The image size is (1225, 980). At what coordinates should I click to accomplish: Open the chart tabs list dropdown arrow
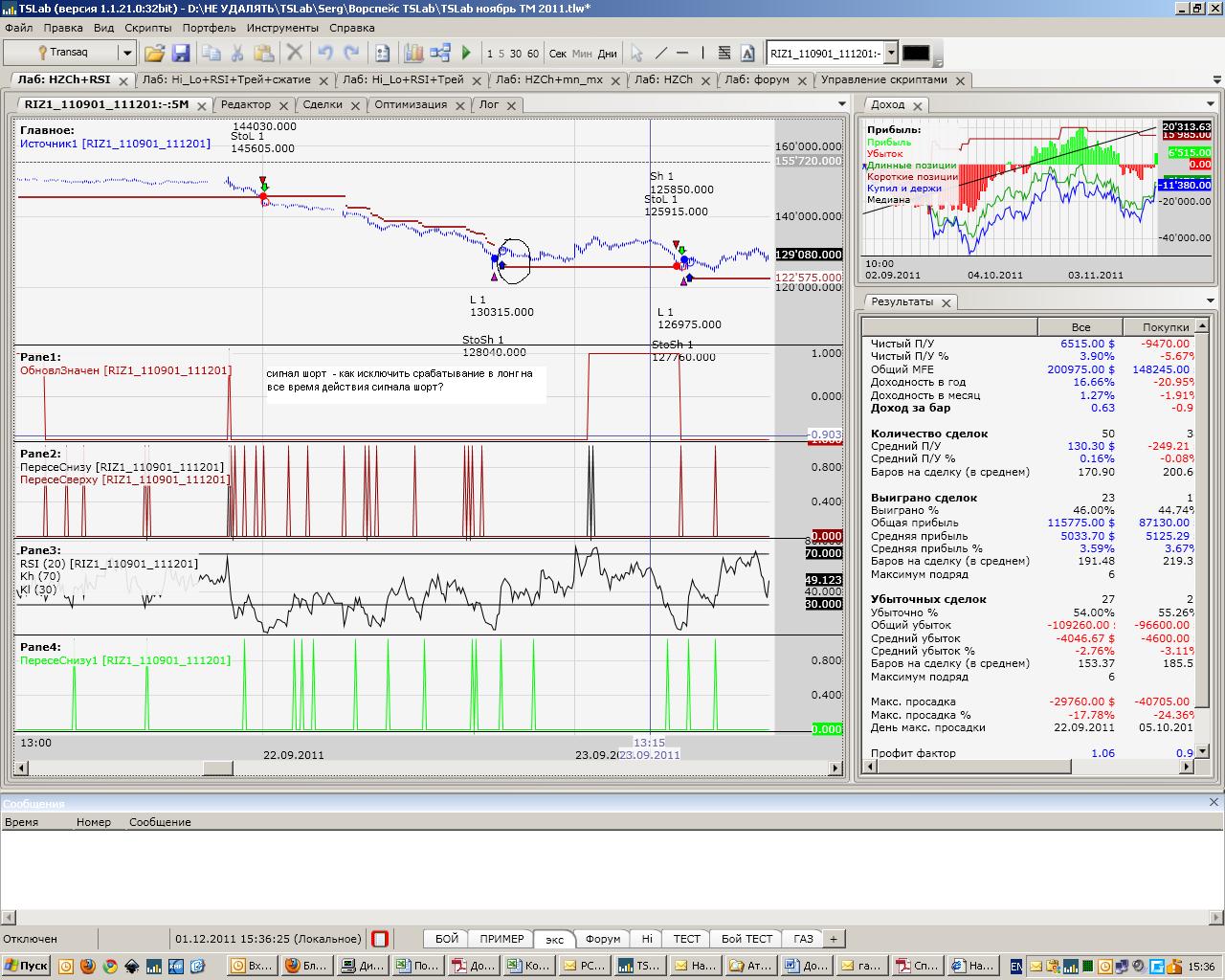[x=841, y=104]
